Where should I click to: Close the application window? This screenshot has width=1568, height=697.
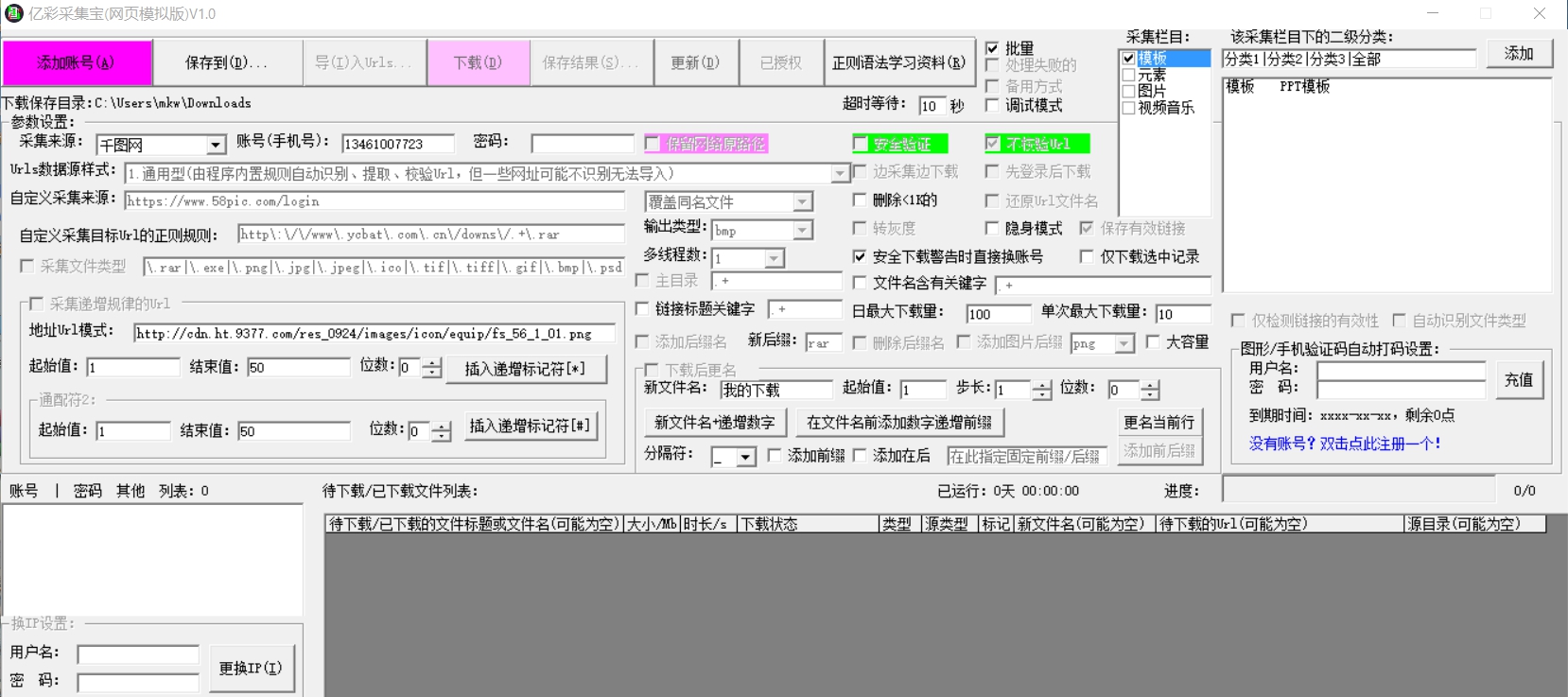tap(1540, 13)
